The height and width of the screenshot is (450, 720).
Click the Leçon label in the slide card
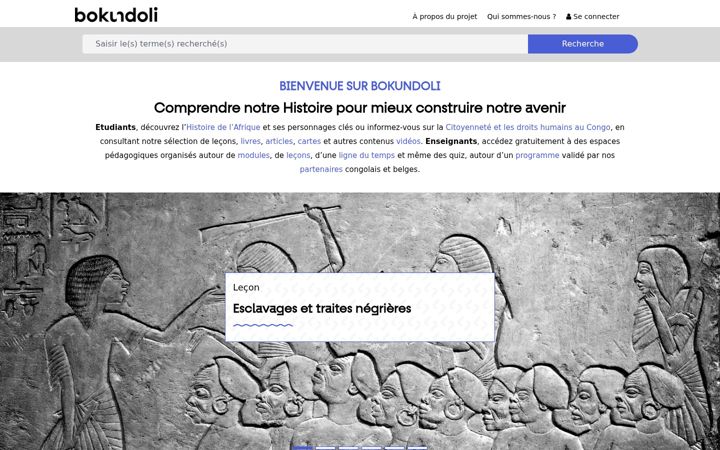(x=246, y=287)
